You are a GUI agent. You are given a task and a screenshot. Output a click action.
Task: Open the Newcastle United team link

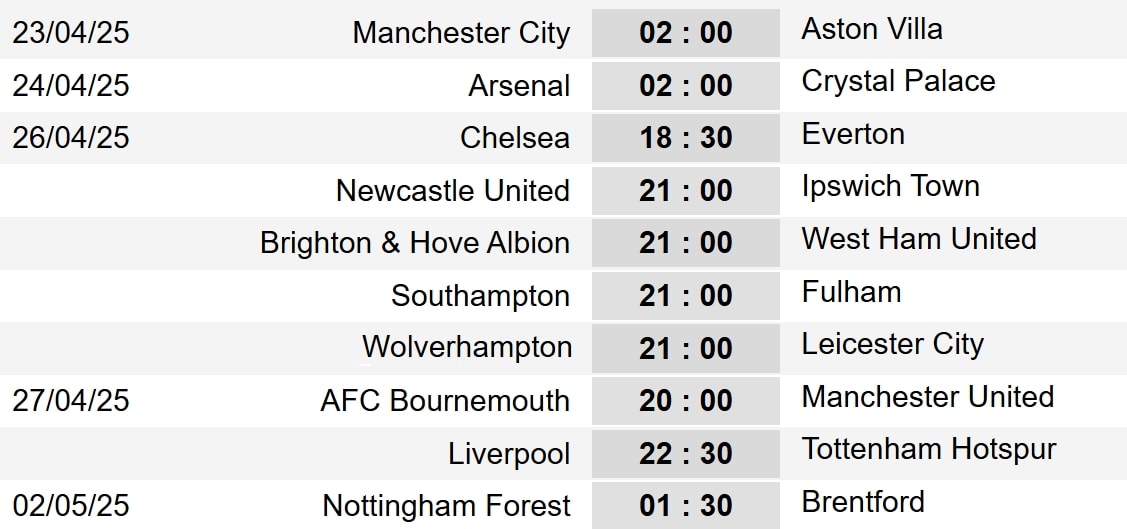(453, 190)
